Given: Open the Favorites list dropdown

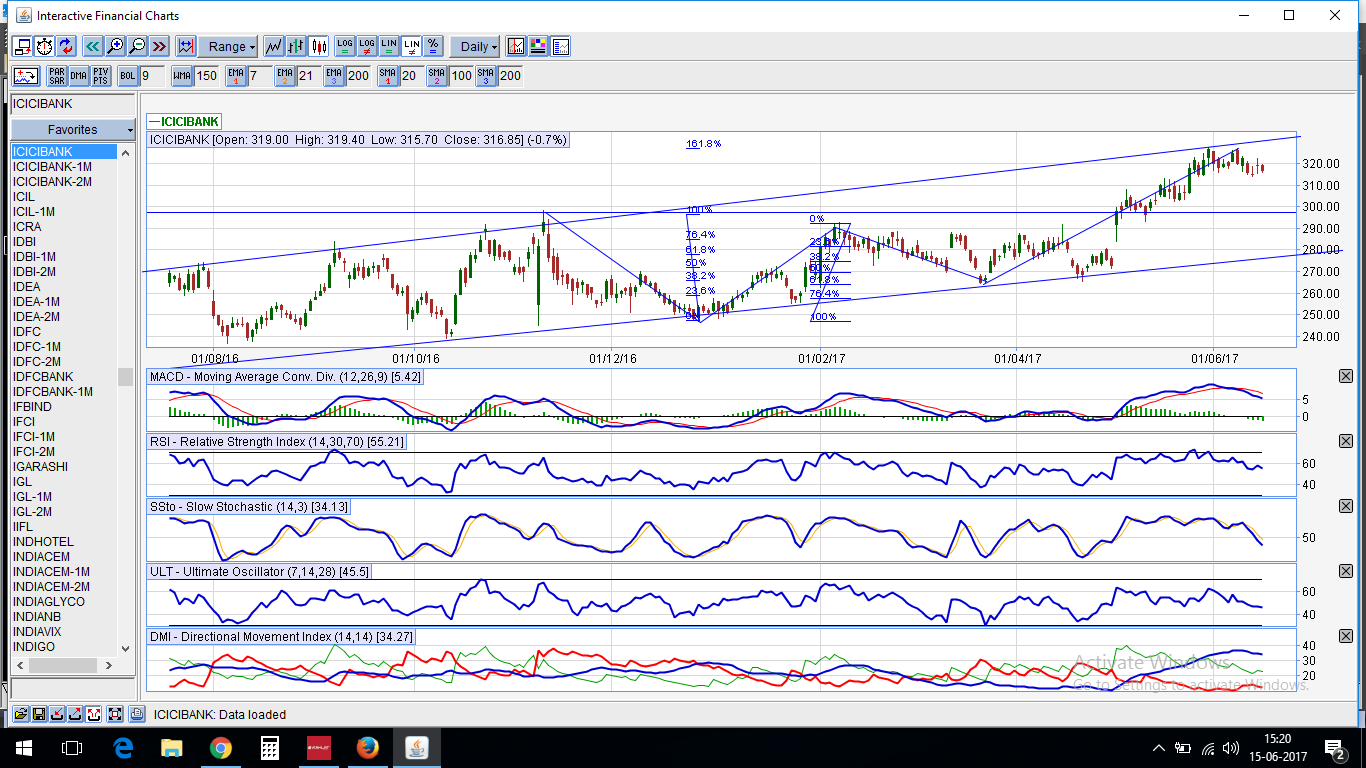Looking at the screenshot, I should pyautogui.click(x=73, y=130).
